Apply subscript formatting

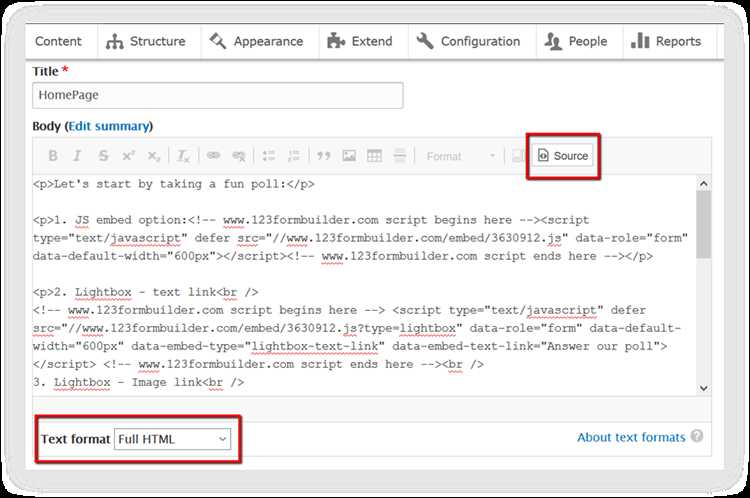coord(154,156)
